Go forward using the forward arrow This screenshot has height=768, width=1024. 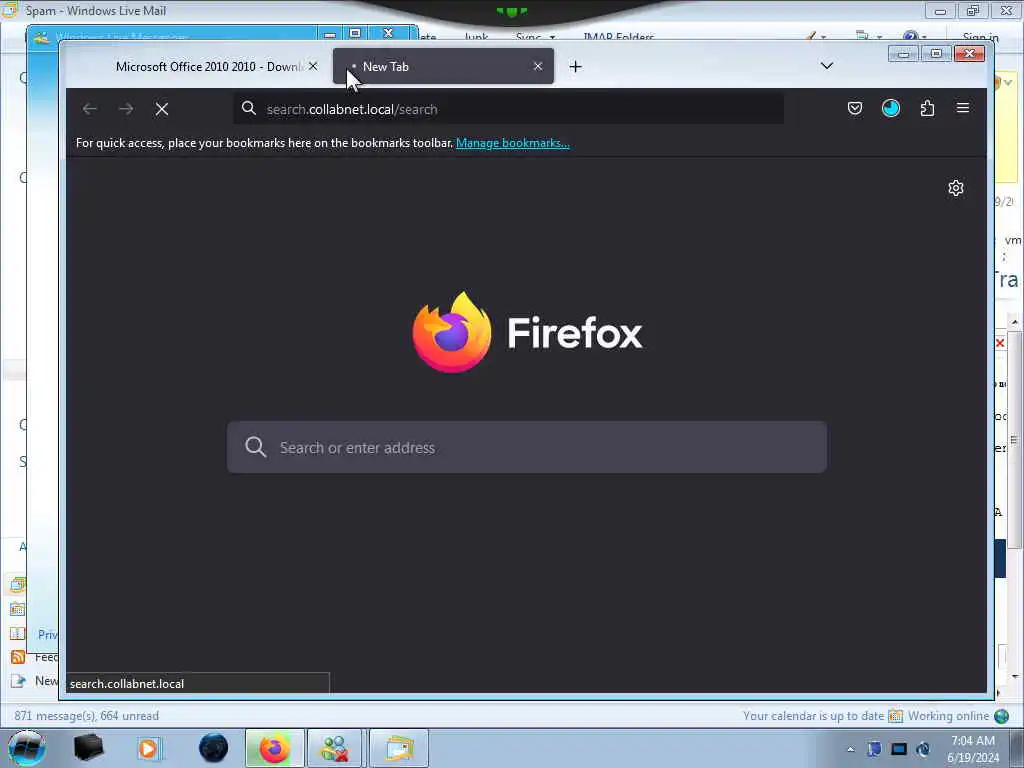pyautogui.click(x=126, y=109)
